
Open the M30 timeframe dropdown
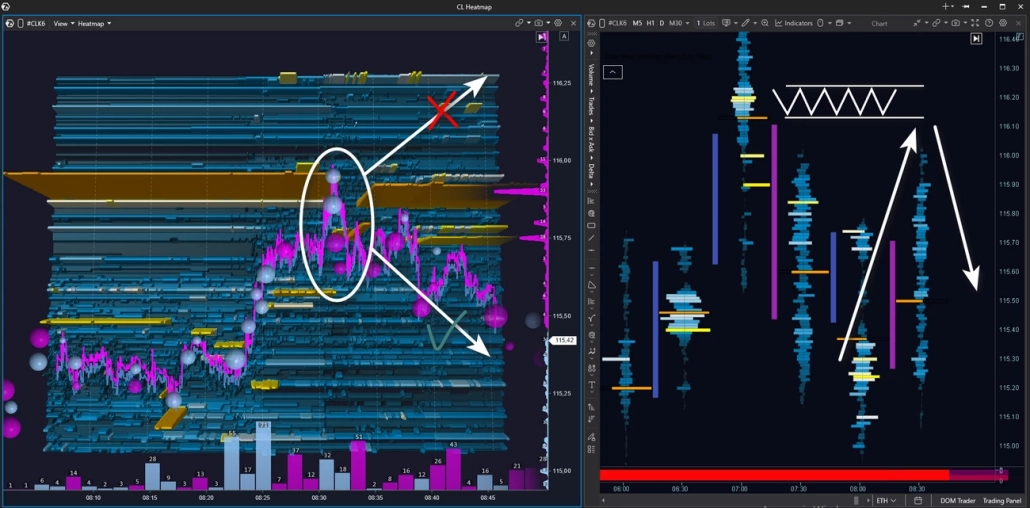[677, 23]
